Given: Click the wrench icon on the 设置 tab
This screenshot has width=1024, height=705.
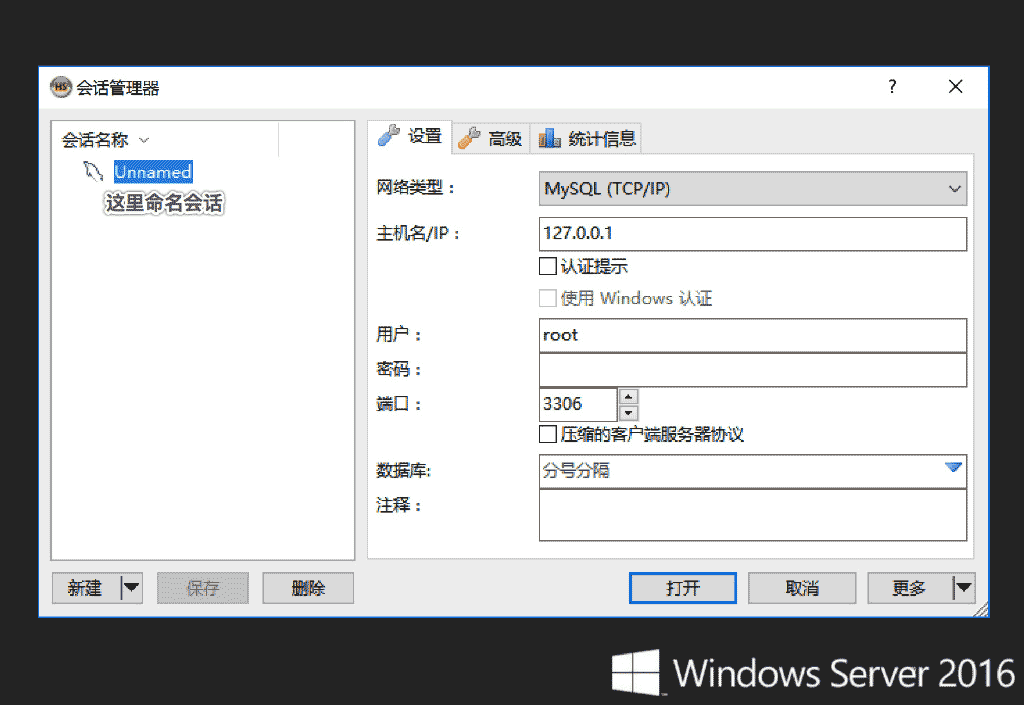Looking at the screenshot, I should pyautogui.click(x=388, y=138).
